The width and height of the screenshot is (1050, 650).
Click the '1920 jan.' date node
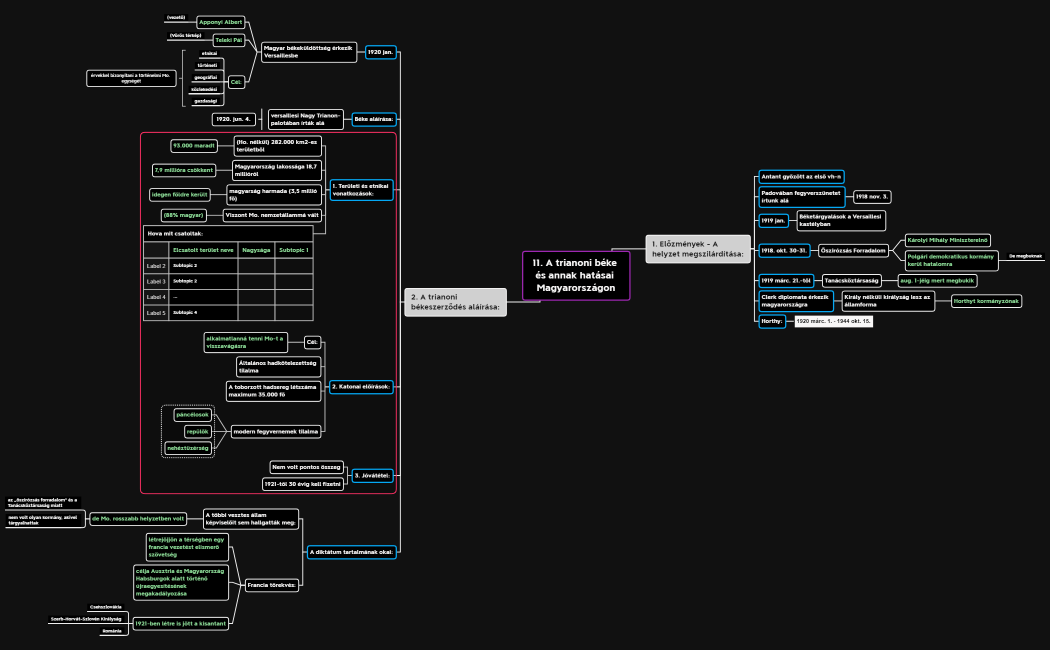380,51
